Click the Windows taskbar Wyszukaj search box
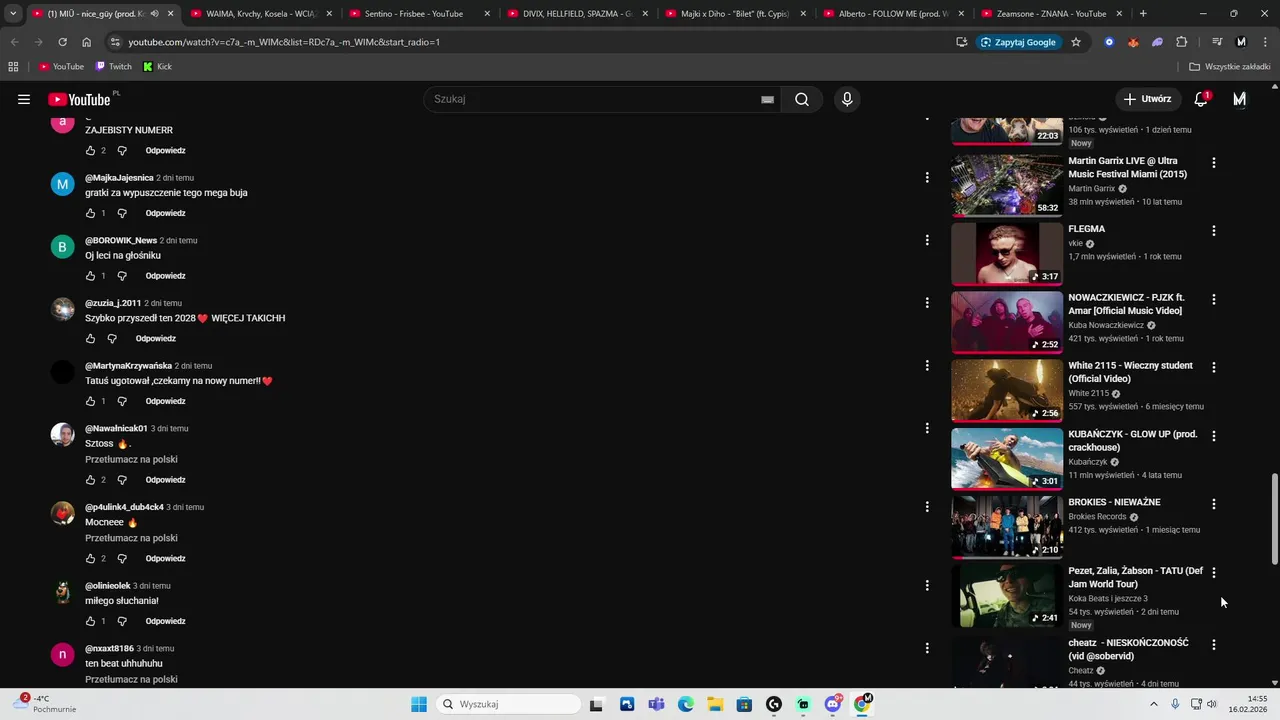The height and width of the screenshot is (720, 1280). tap(508, 704)
